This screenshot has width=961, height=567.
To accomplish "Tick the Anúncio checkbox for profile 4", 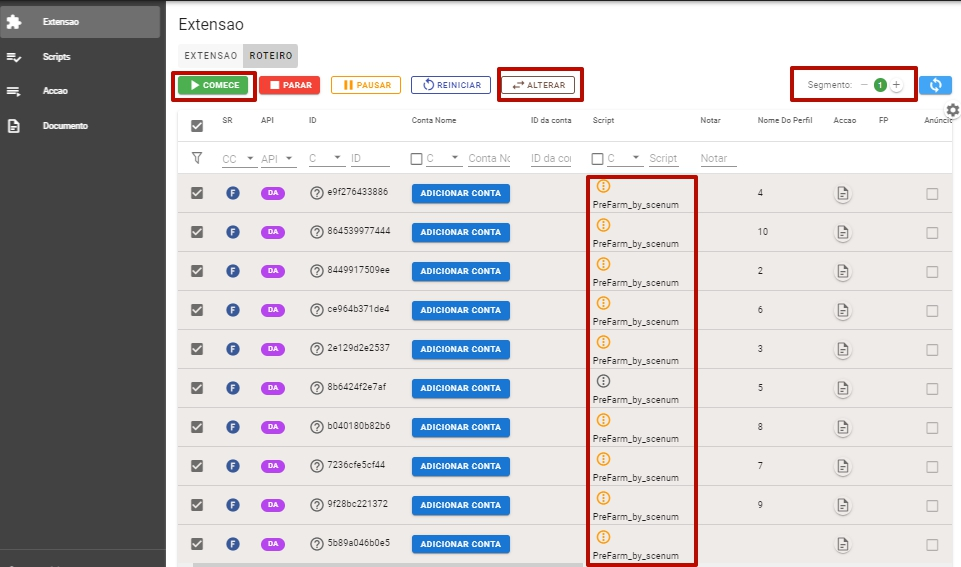I will coord(932,194).
